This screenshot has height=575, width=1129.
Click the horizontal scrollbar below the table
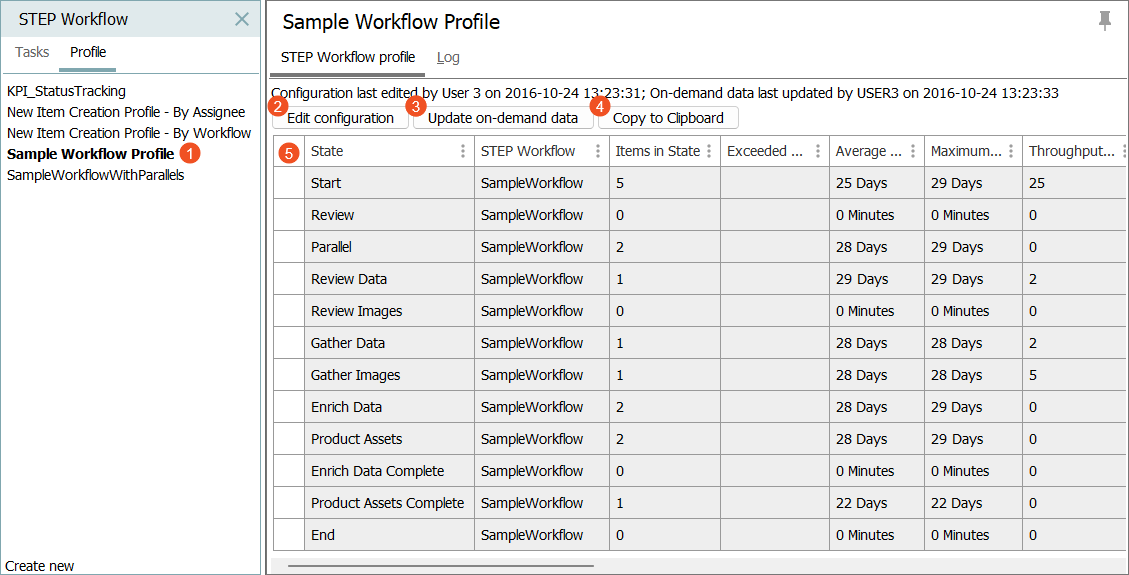click(x=441, y=565)
